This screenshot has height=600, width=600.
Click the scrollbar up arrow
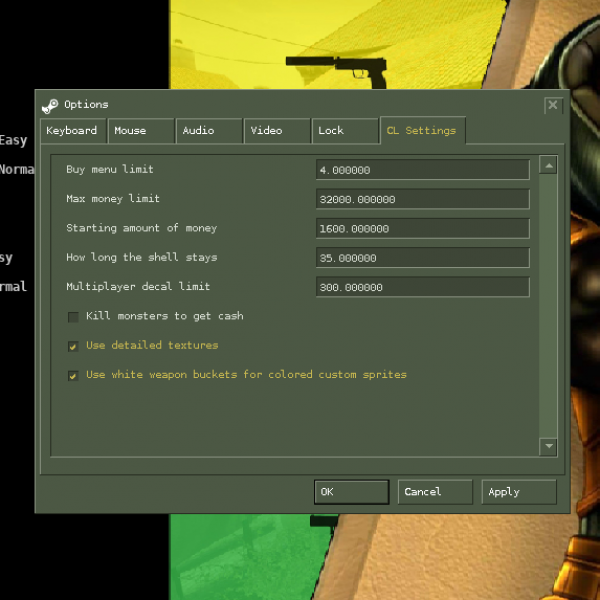point(548,165)
